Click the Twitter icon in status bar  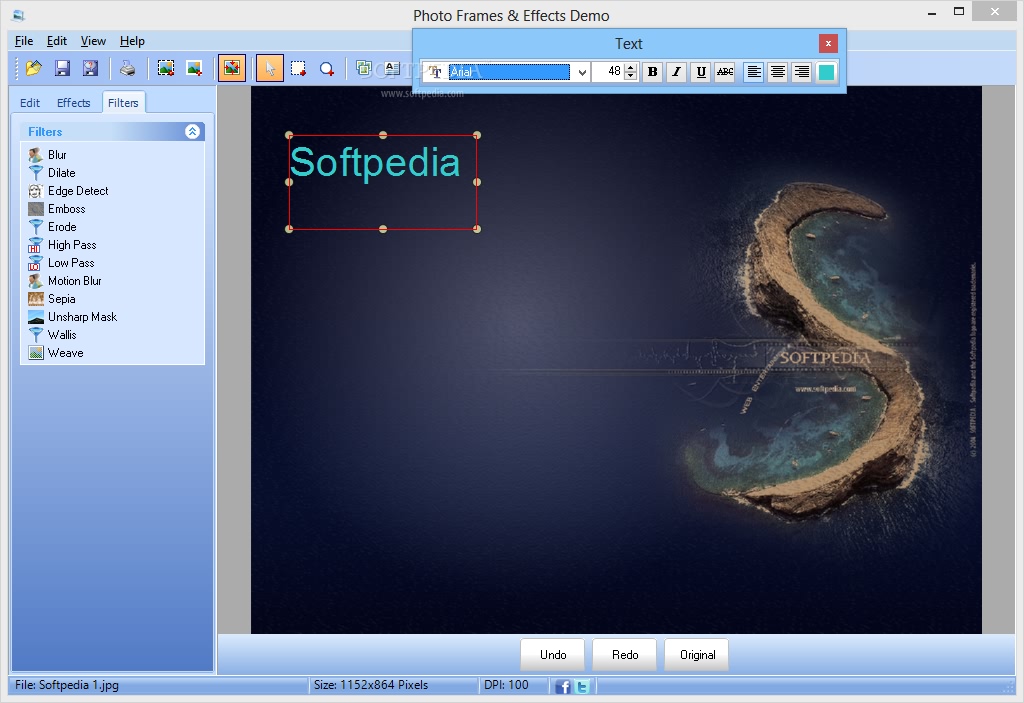582,686
